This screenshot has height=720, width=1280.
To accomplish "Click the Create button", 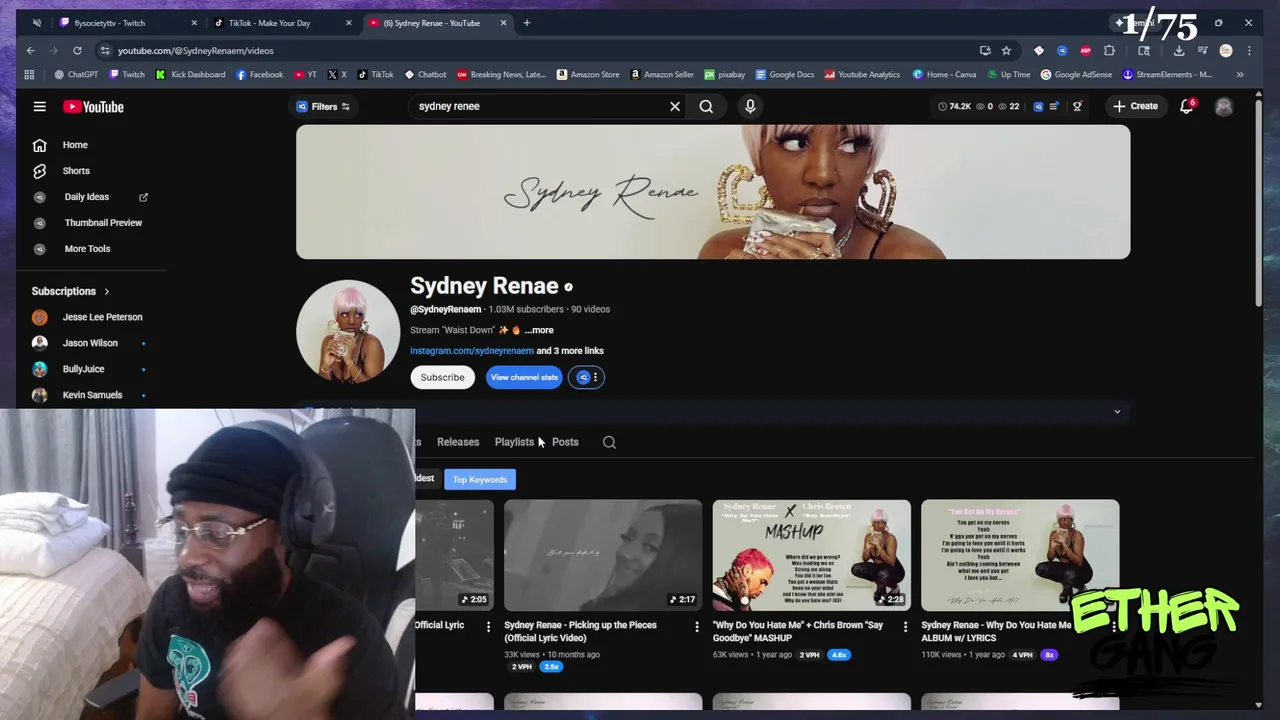I will 1135,106.
